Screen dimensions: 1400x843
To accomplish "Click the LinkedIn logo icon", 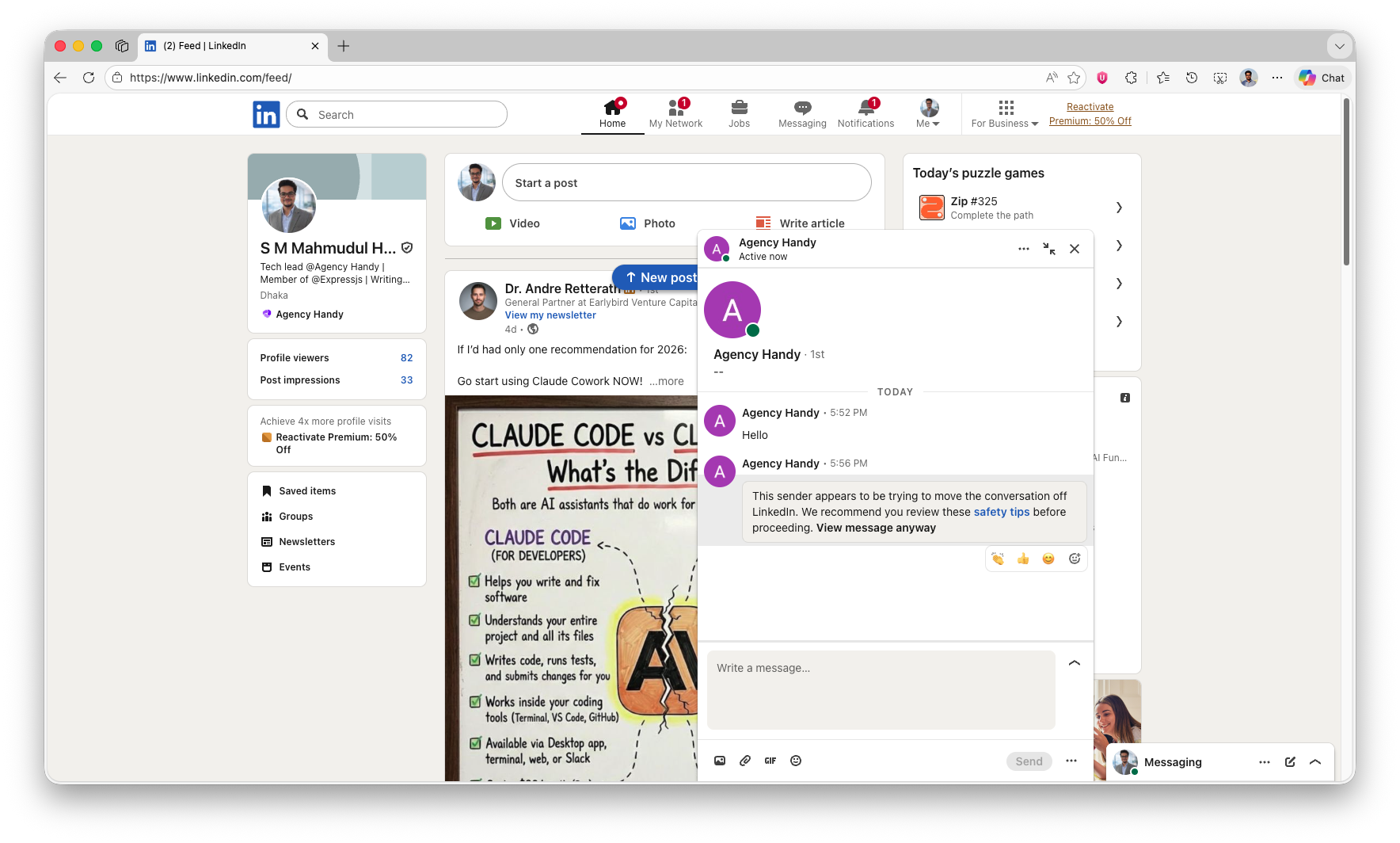I will click(x=266, y=115).
